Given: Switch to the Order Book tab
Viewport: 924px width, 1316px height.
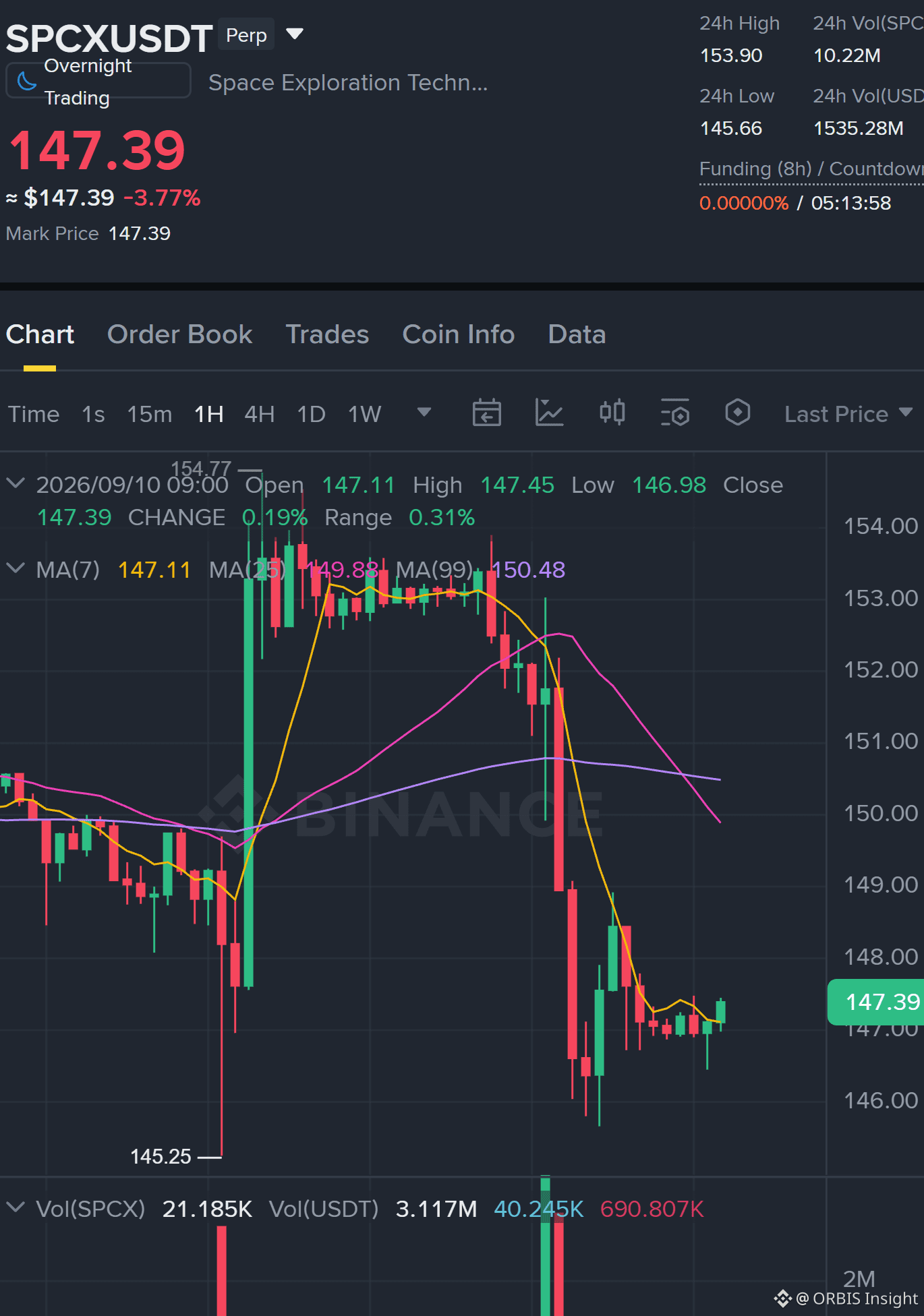Looking at the screenshot, I should [179, 334].
